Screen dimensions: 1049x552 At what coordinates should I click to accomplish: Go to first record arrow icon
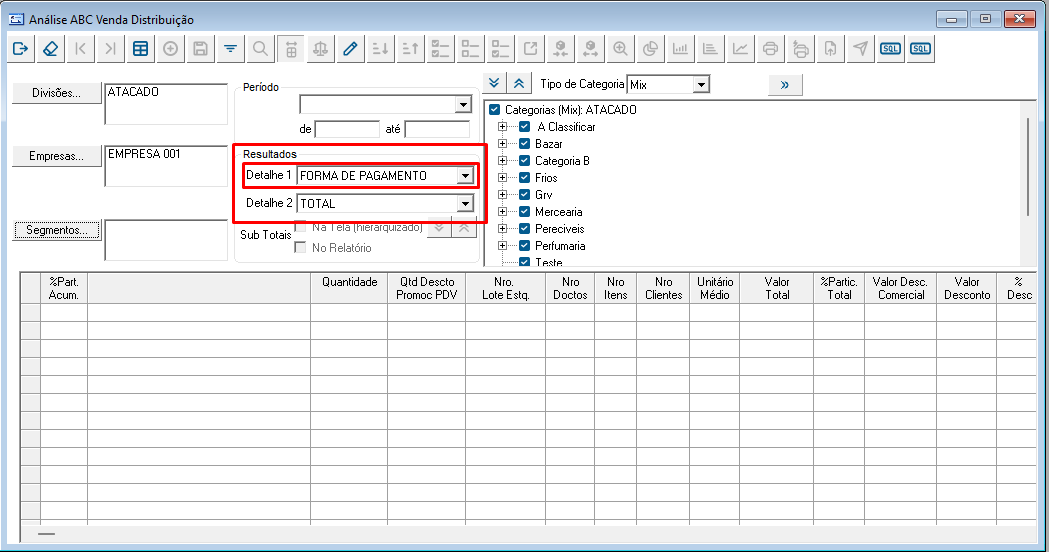80,49
